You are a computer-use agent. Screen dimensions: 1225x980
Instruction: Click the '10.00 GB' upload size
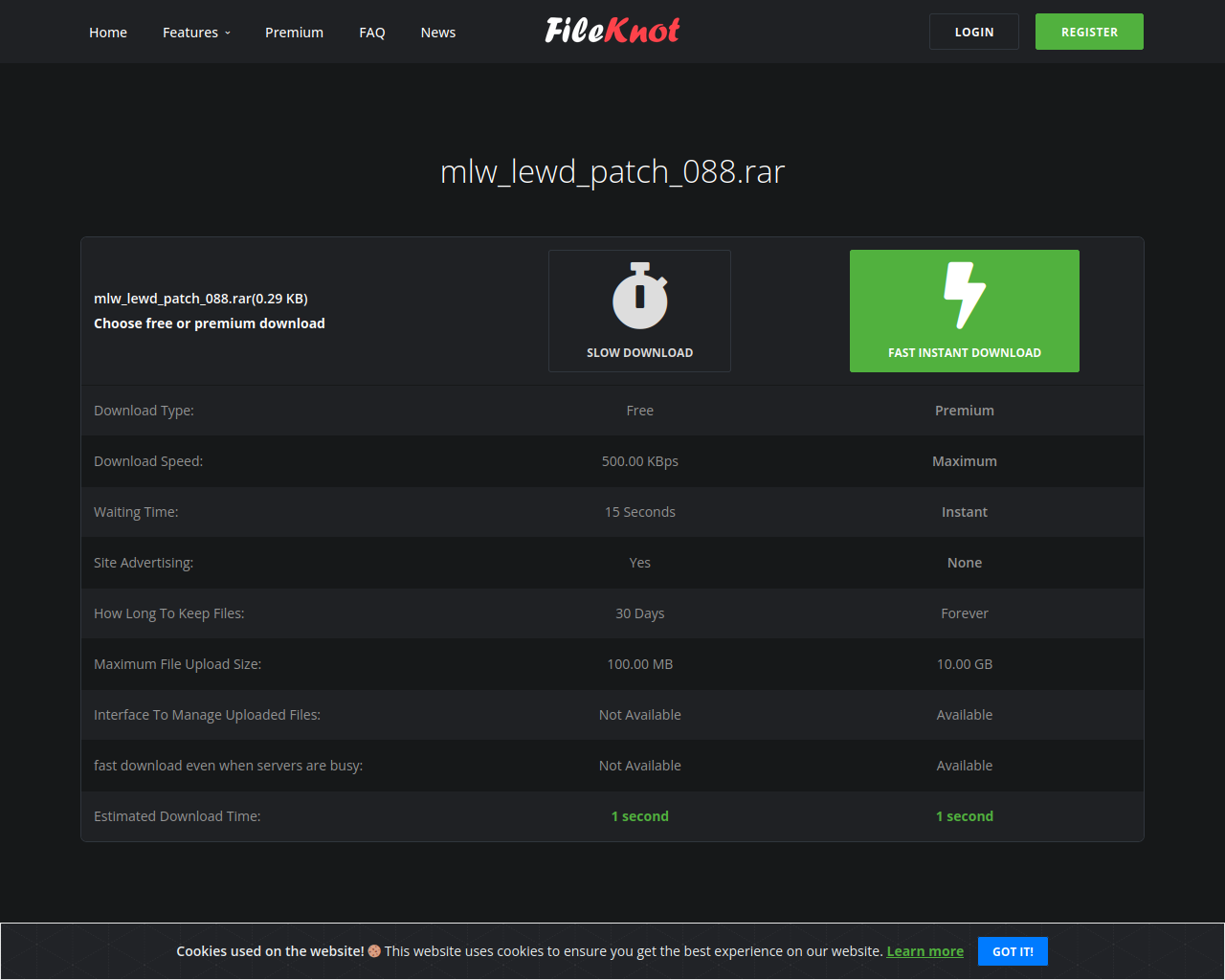(x=965, y=664)
